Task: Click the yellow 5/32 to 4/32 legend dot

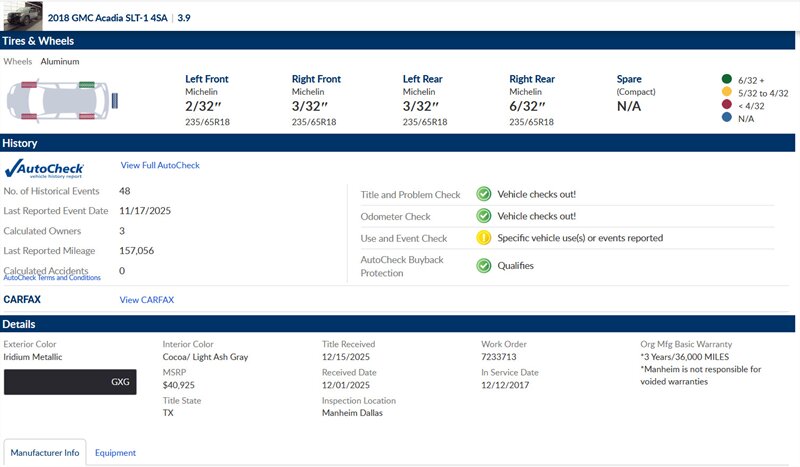Action: [726, 93]
